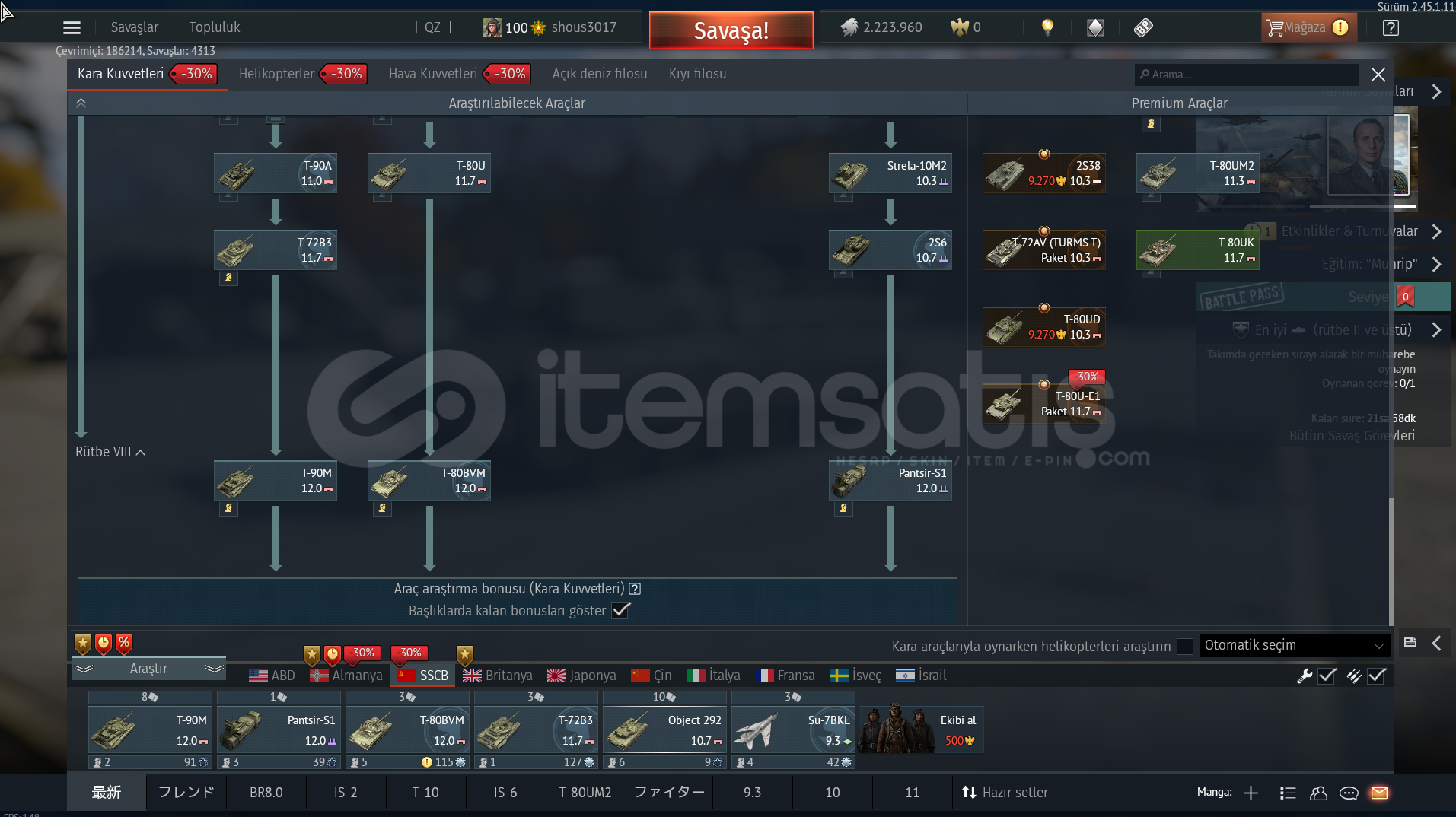Click Ekibi al crew purchase button
This screenshot has height=817, width=1456.
[x=922, y=730]
